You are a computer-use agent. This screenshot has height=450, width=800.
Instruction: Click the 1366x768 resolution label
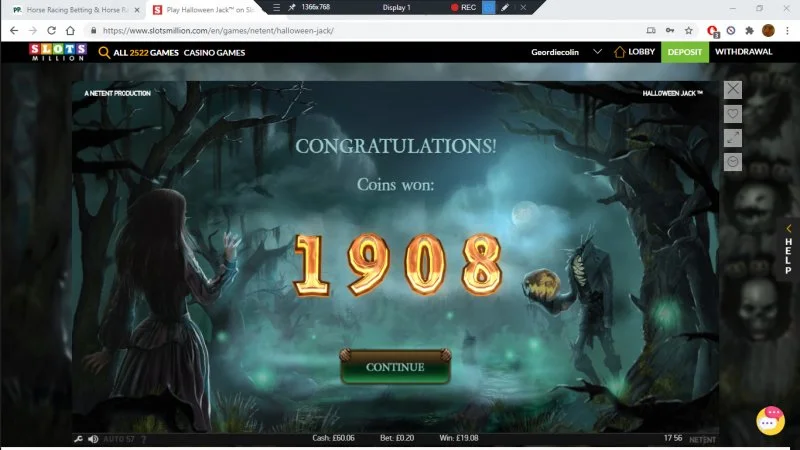315,7
